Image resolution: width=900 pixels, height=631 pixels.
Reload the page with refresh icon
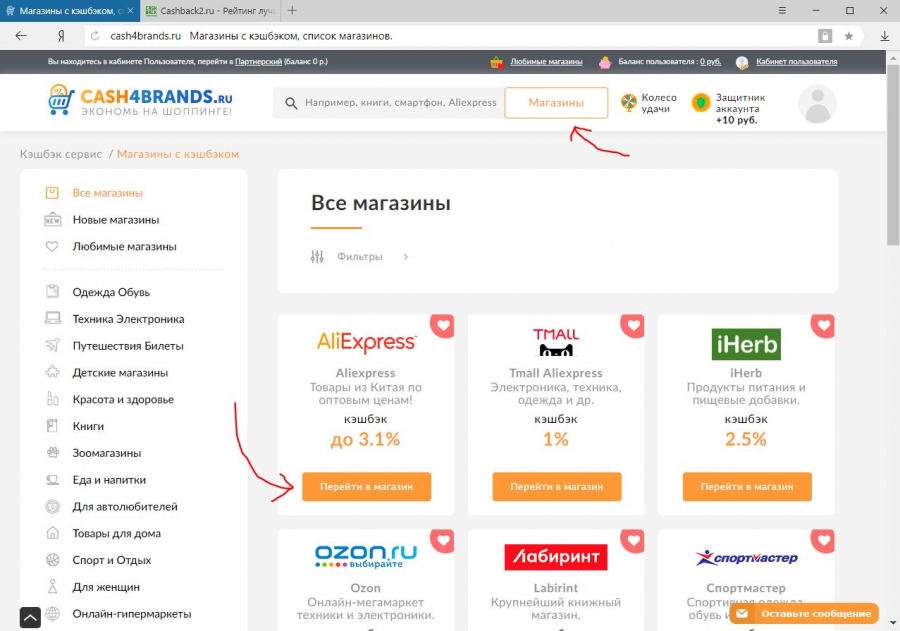pos(95,36)
